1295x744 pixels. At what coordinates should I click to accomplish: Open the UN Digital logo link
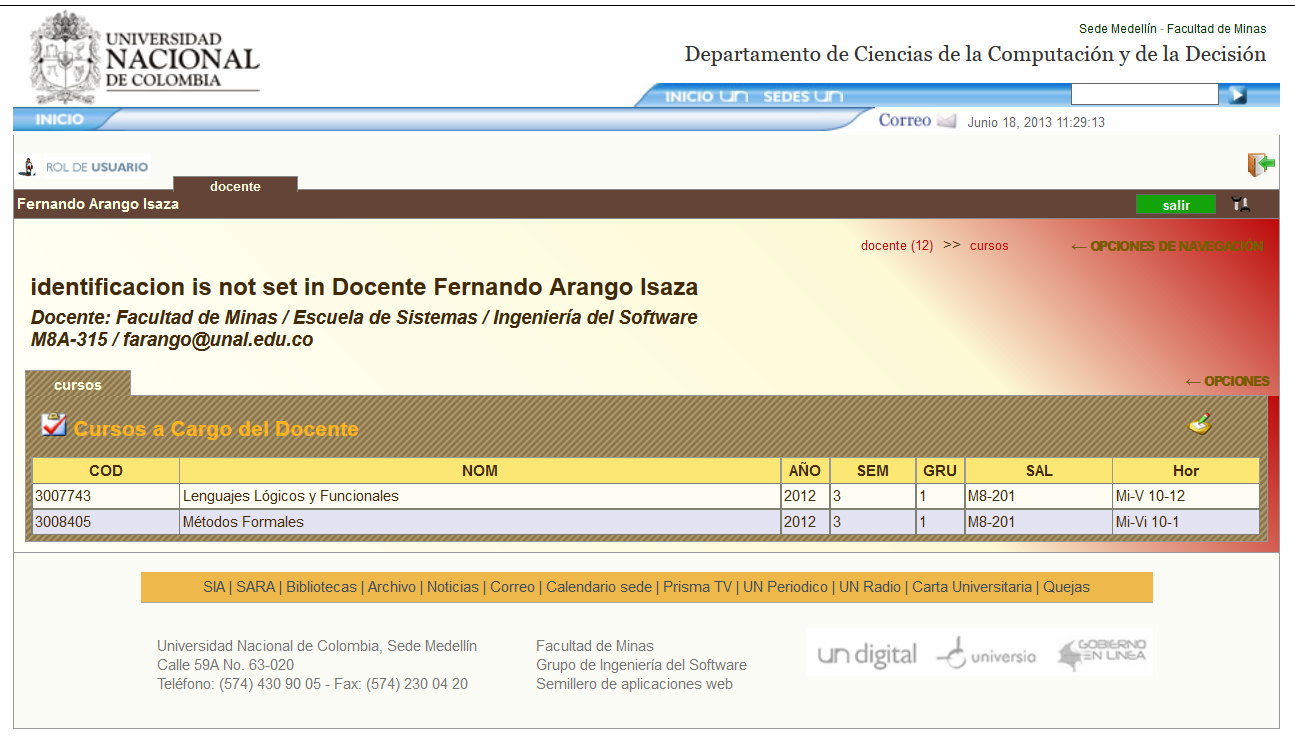pyautogui.click(x=866, y=655)
